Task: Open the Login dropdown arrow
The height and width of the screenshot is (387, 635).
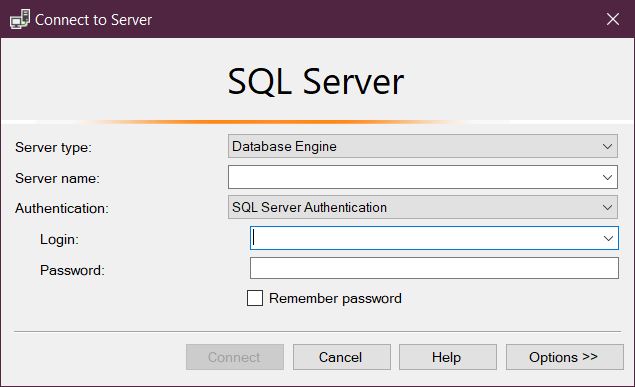Action: pyautogui.click(x=608, y=238)
